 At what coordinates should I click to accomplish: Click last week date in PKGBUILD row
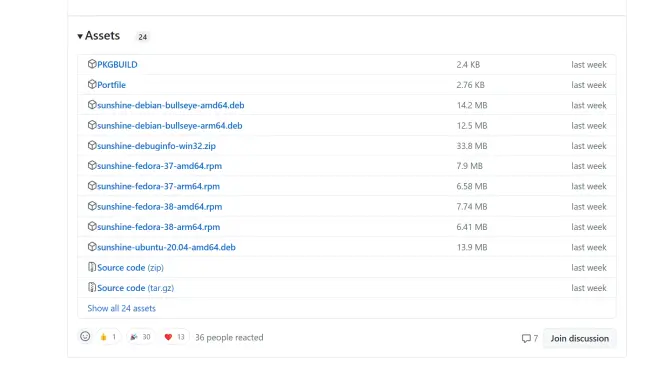(589, 64)
